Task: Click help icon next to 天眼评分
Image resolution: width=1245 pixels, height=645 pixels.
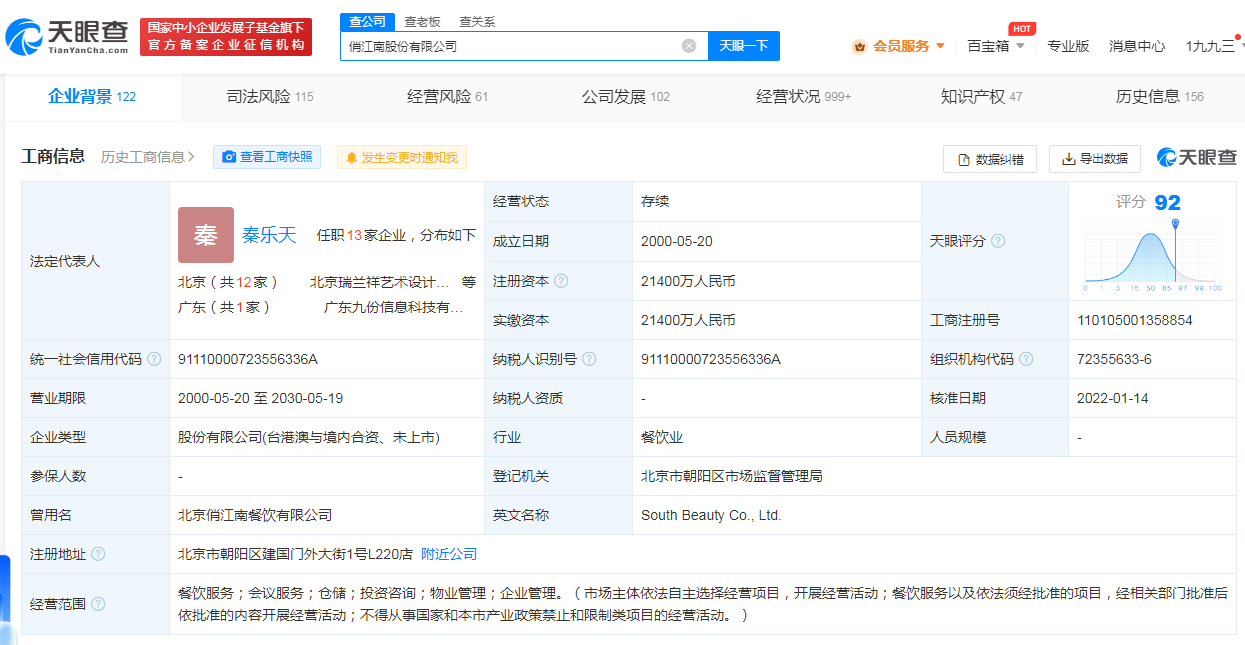Action: click(998, 241)
